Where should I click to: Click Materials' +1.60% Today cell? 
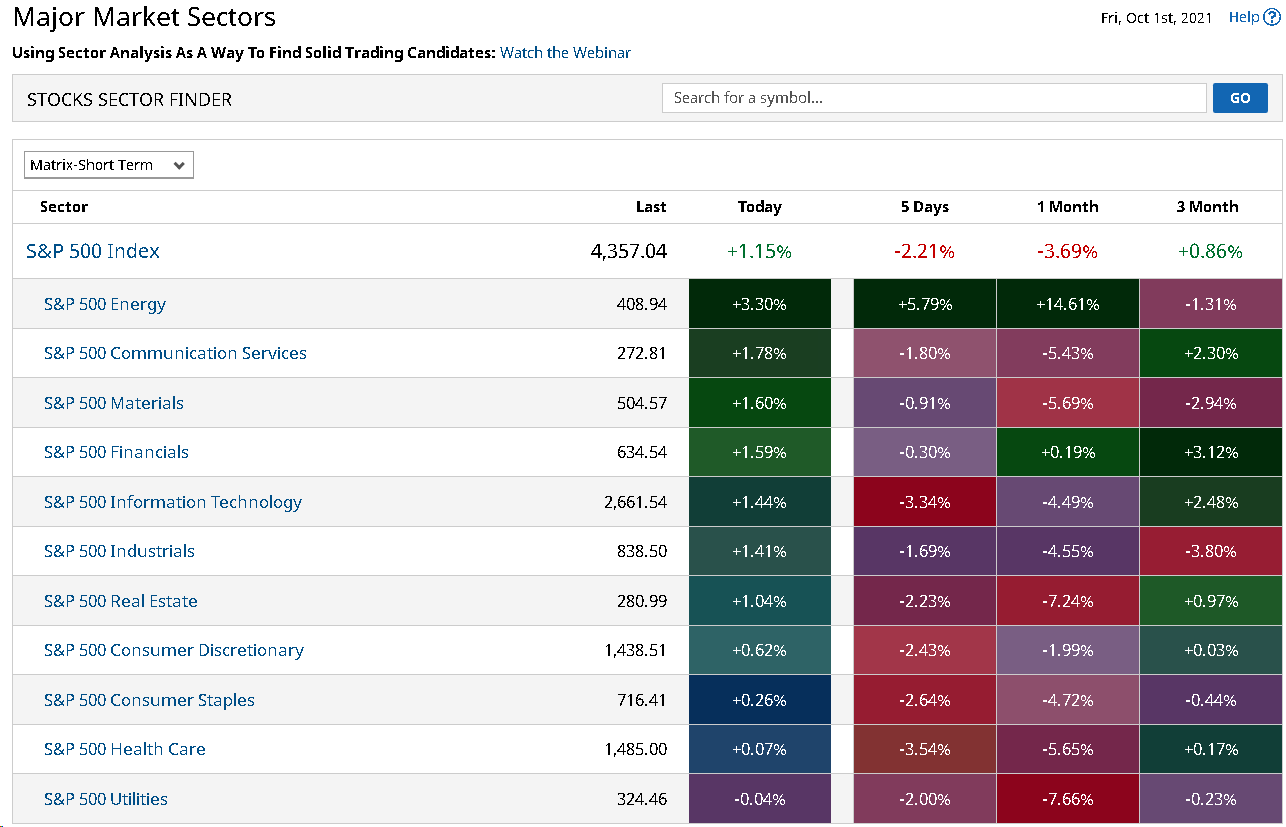pos(760,403)
